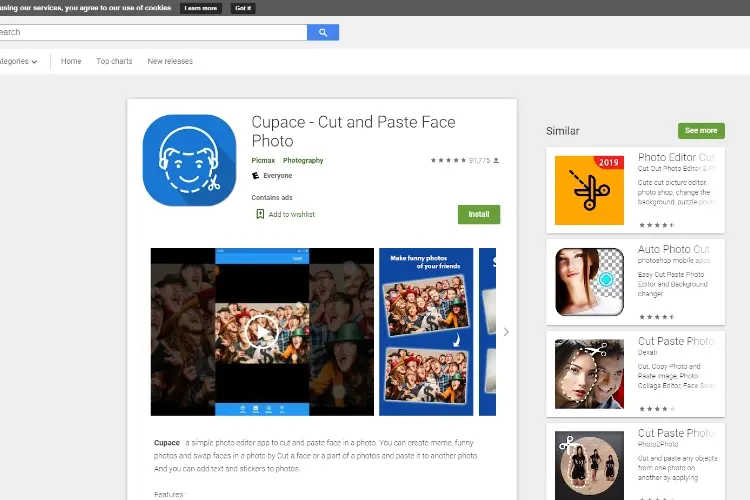The width and height of the screenshot is (750, 500).
Task: Click the bold Cupace word in description
Action: [167, 443]
